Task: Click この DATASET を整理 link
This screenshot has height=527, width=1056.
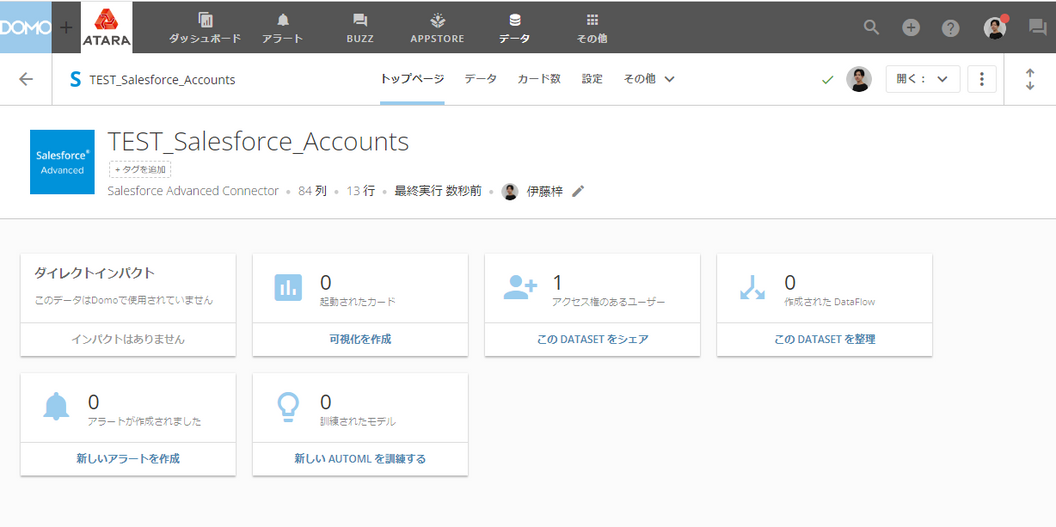Action: click(x=824, y=339)
